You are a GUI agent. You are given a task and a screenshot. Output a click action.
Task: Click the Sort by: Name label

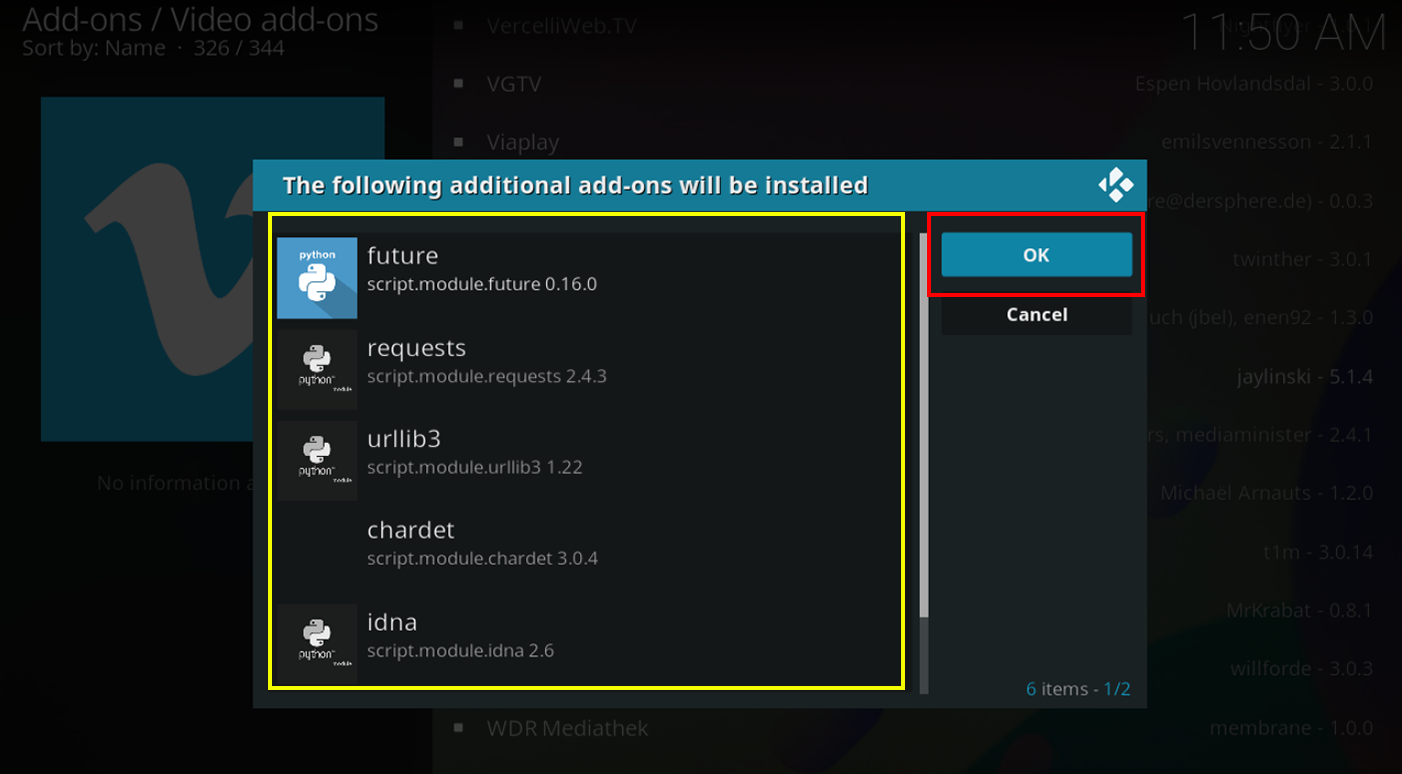pyautogui.click(x=94, y=48)
